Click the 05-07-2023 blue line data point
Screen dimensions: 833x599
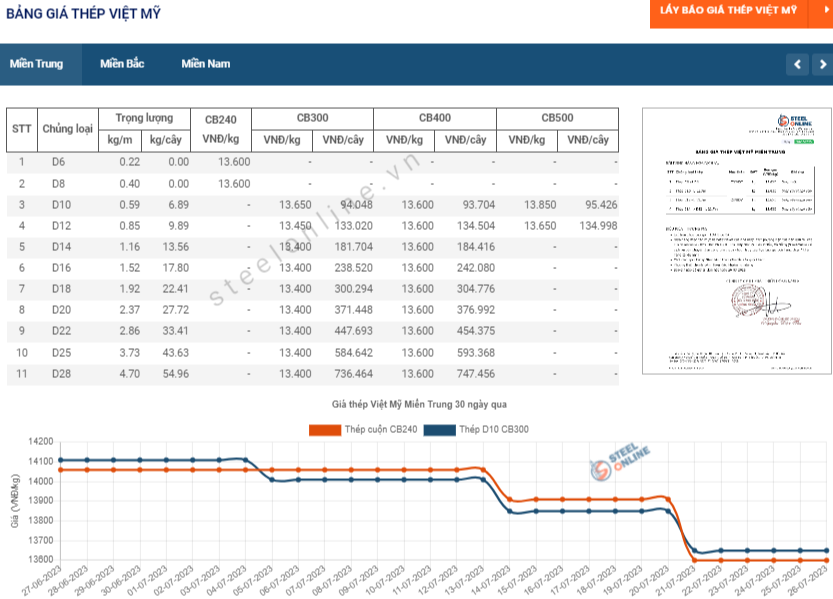pos(272,480)
